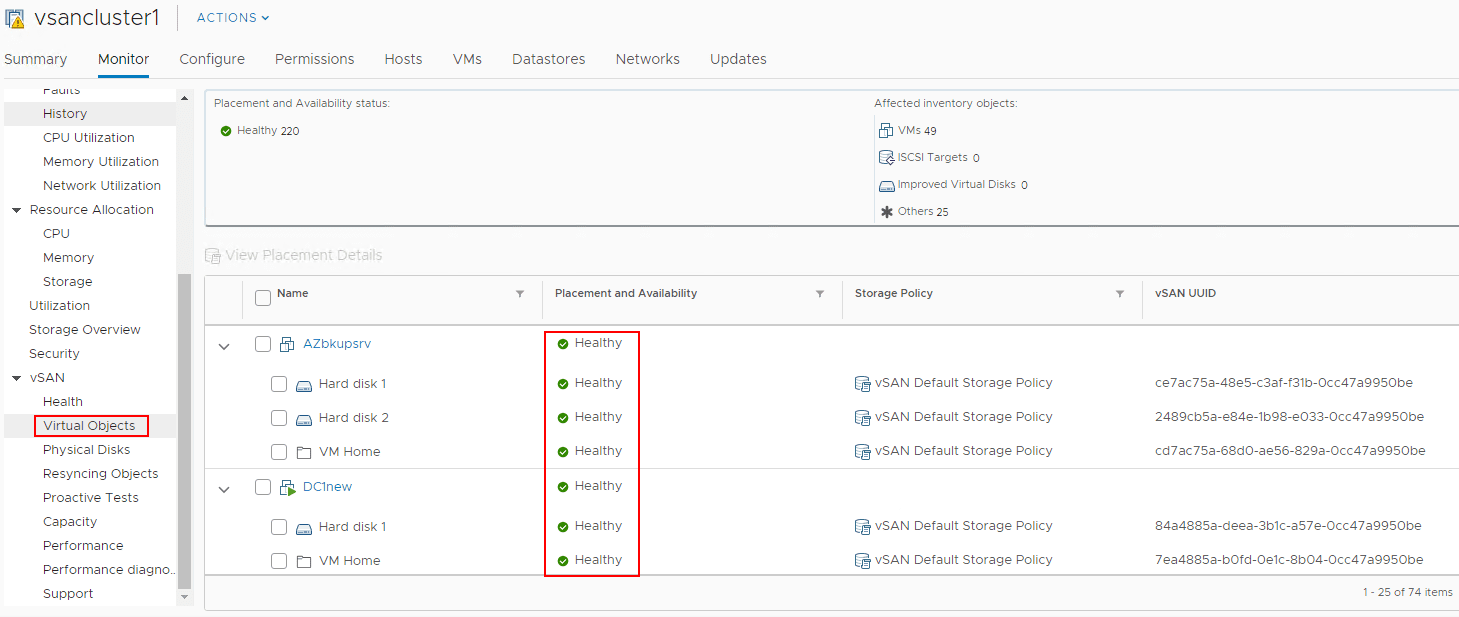The image size is (1459, 617).
Task: Click the Name column filter icon
Action: (519, 294)
